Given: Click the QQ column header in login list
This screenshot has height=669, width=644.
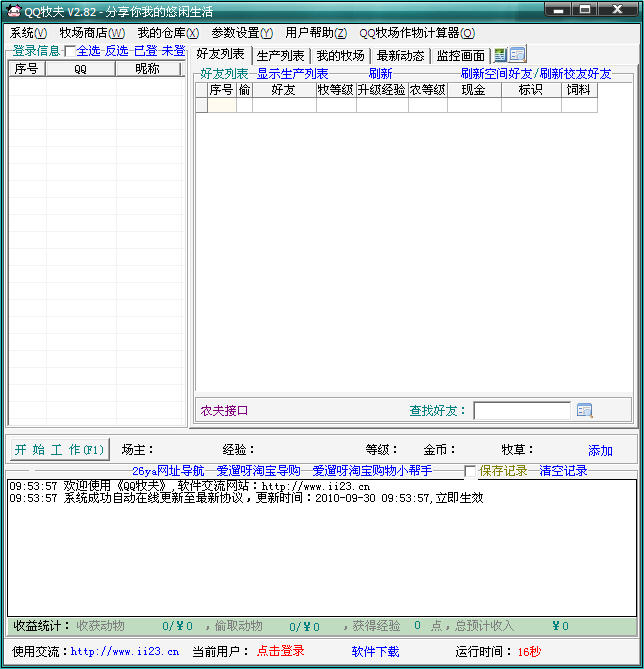Looking at the screenshot, I should [80, 69].
